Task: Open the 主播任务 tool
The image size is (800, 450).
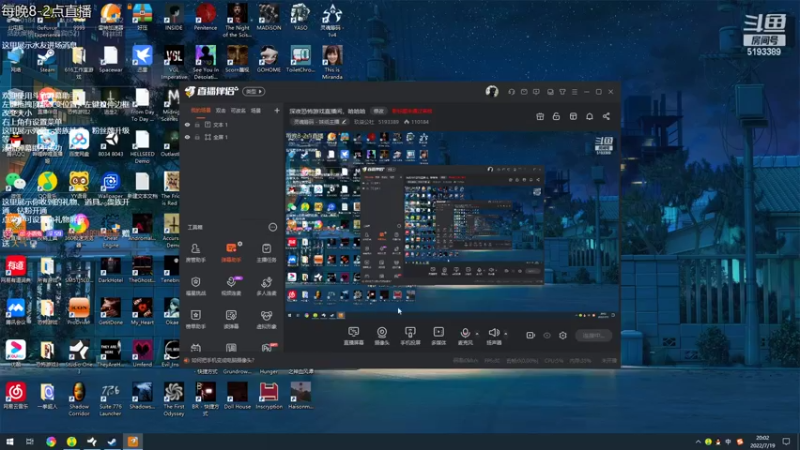Action: (266, 253)
